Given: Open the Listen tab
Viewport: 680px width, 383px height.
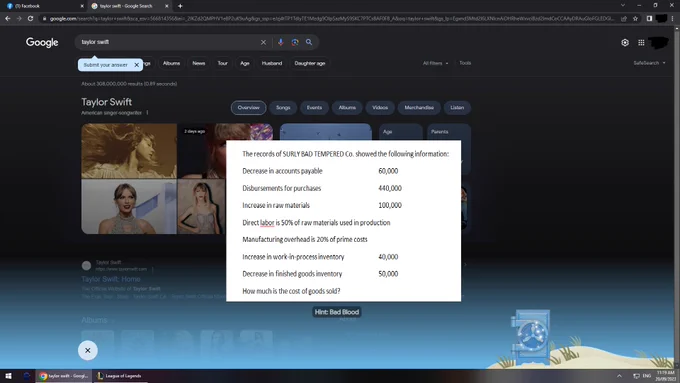Looking at the screenshot, I should (x=457, y=108).
